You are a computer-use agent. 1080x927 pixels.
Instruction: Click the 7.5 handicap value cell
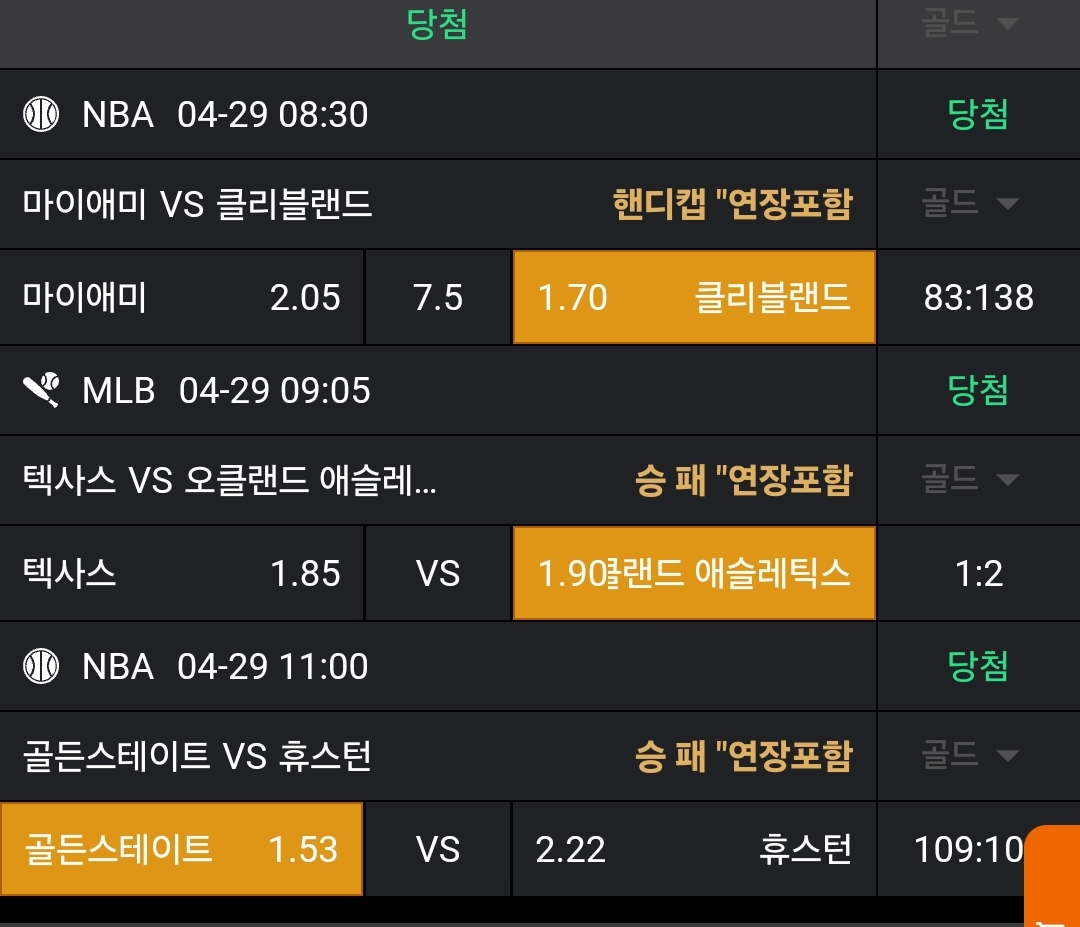pos(438,298)
